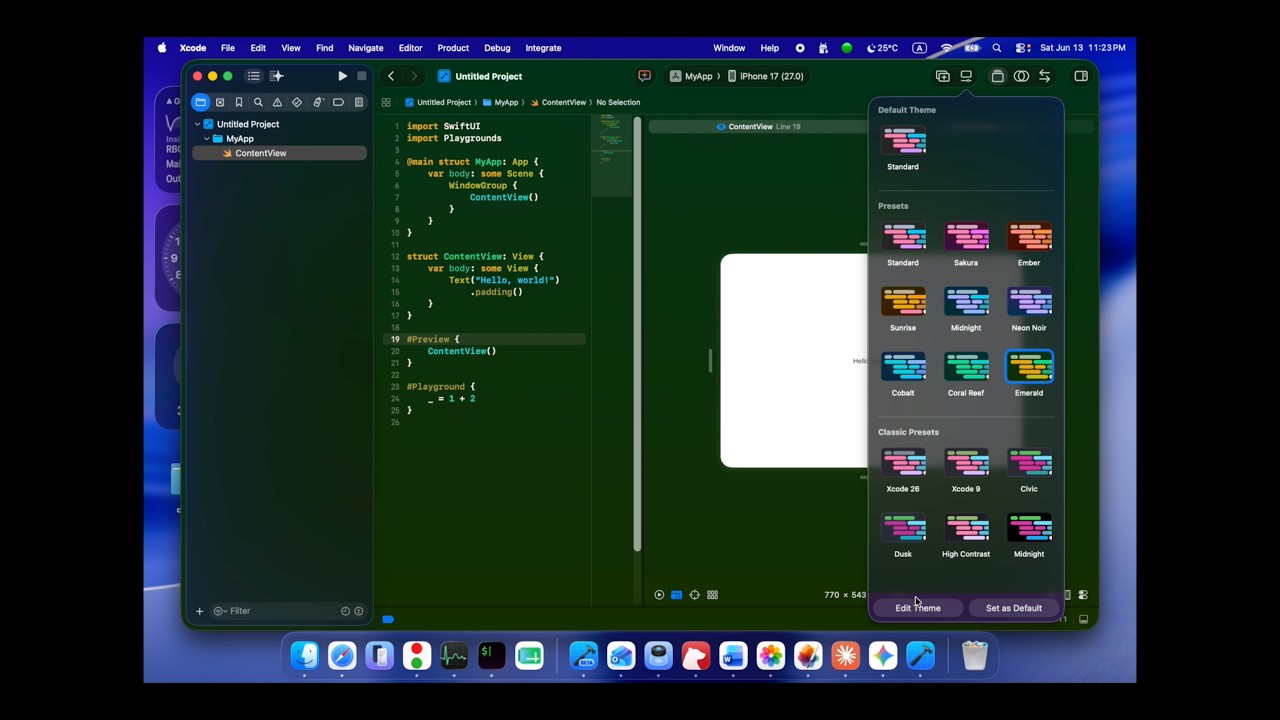The image size is (1280, 720).
Task: Open the debug navigator spray icon
Action: 318,102
